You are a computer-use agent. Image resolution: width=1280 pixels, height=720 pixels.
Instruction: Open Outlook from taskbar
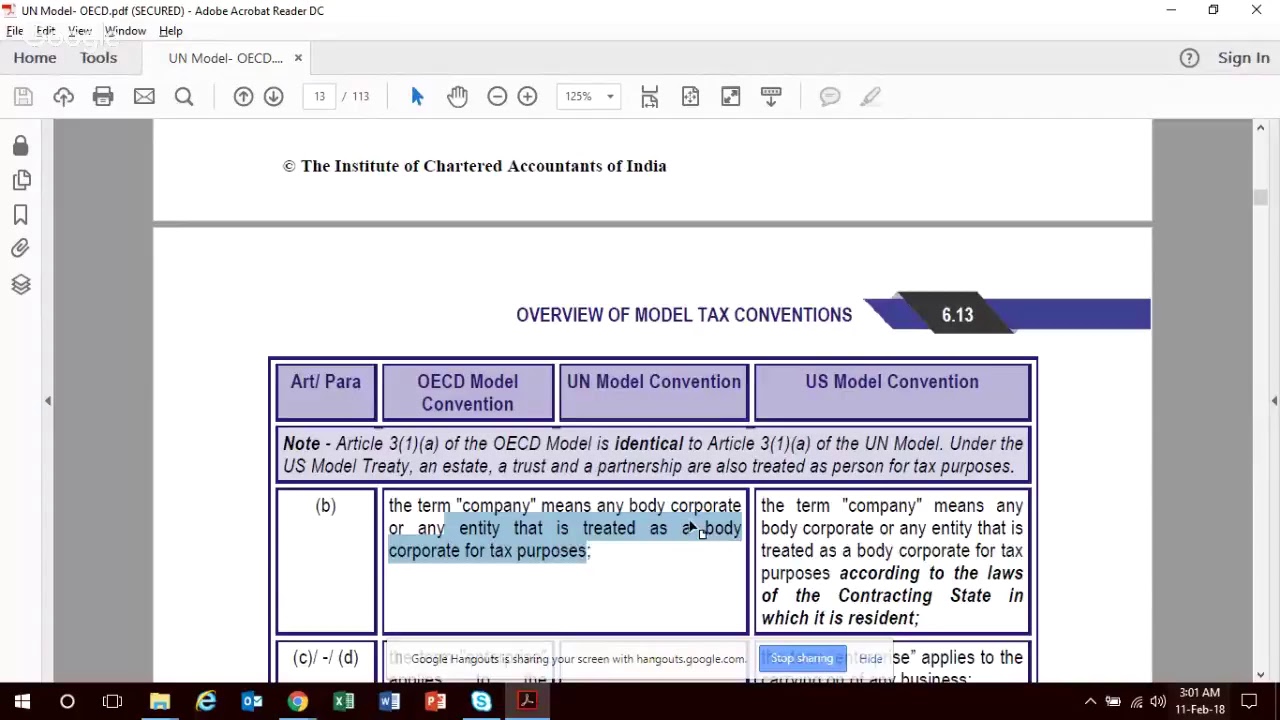tap(252, 702)
